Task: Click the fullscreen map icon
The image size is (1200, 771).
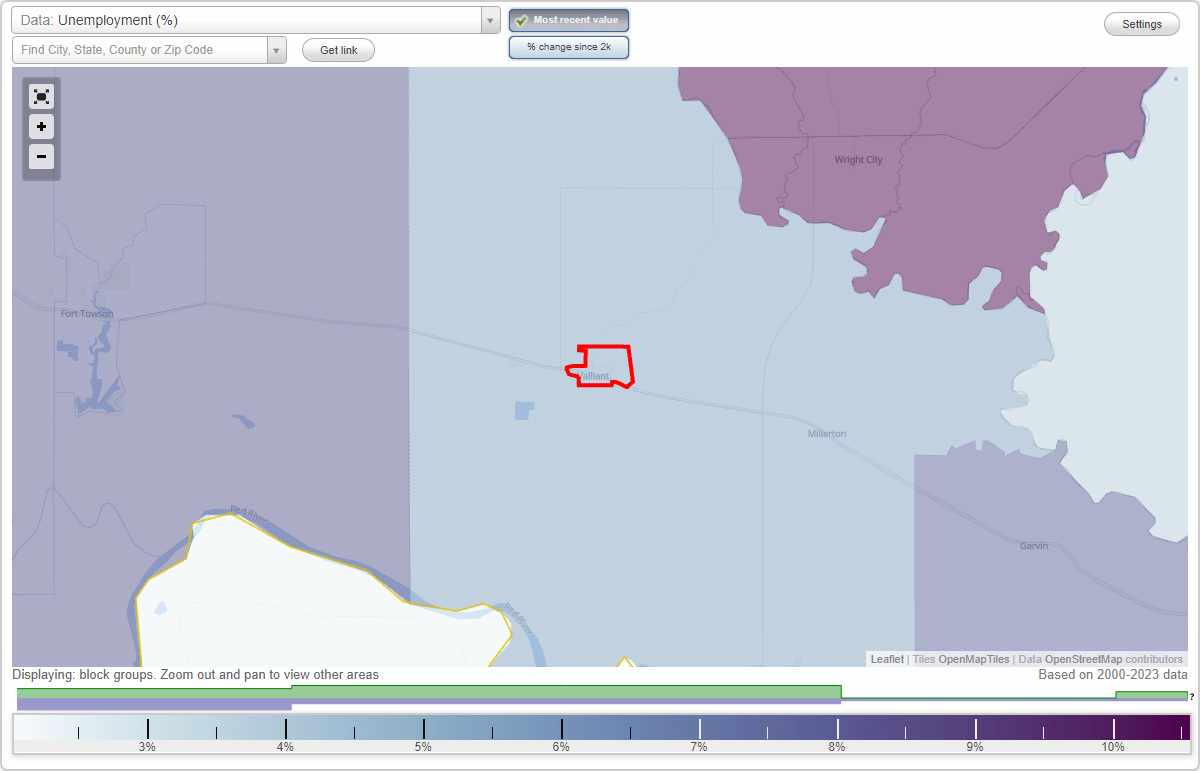Action: tap(41, 97)
